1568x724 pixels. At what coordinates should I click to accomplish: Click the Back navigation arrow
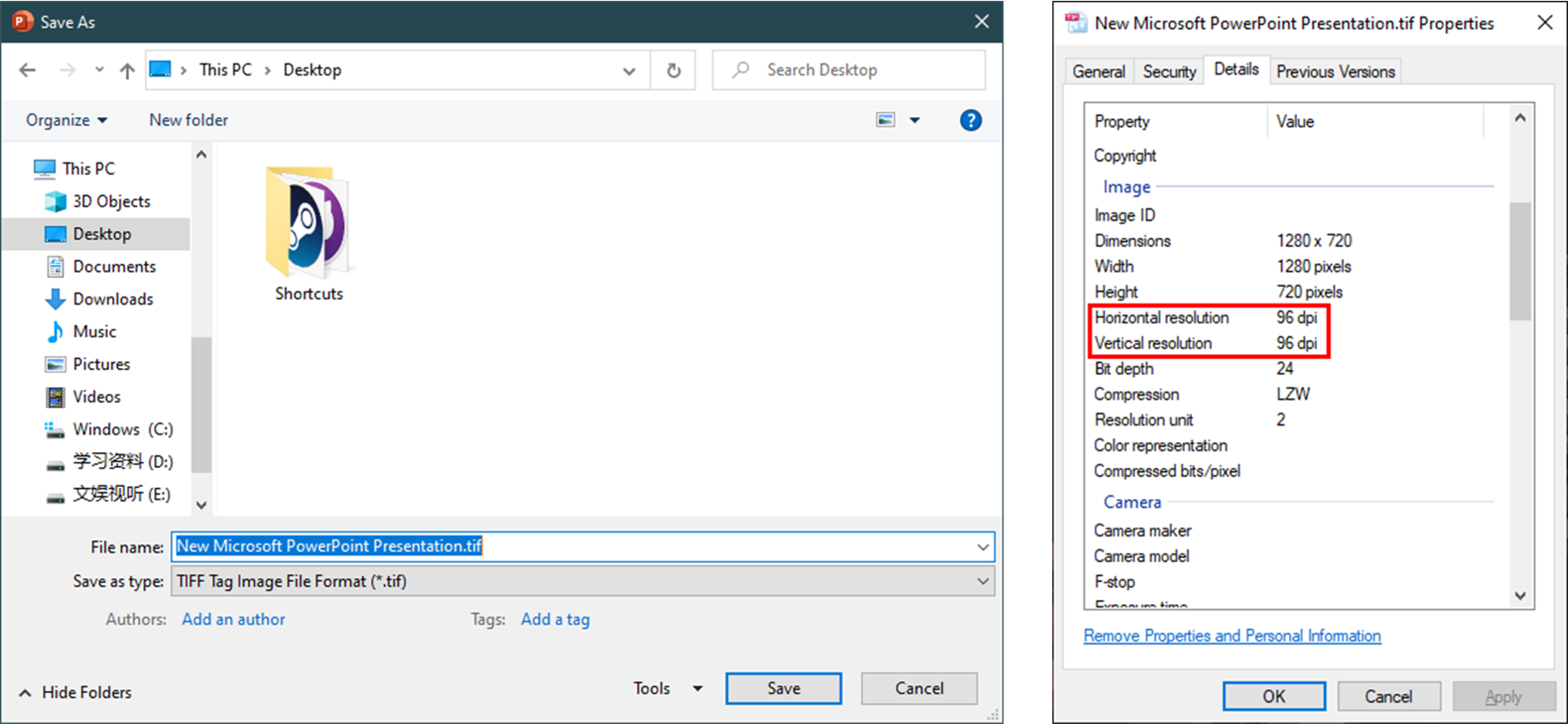[x=28, y=70]
